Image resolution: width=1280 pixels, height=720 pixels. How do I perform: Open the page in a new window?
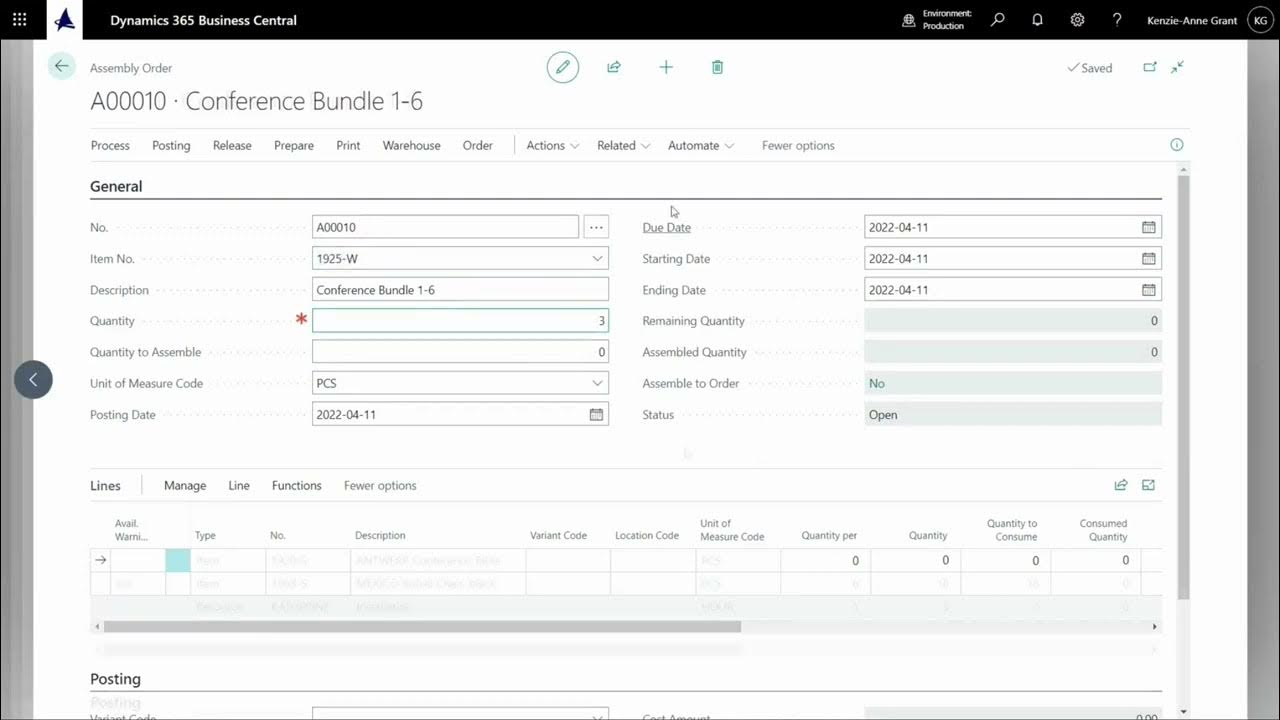(x=1150, y=67)
